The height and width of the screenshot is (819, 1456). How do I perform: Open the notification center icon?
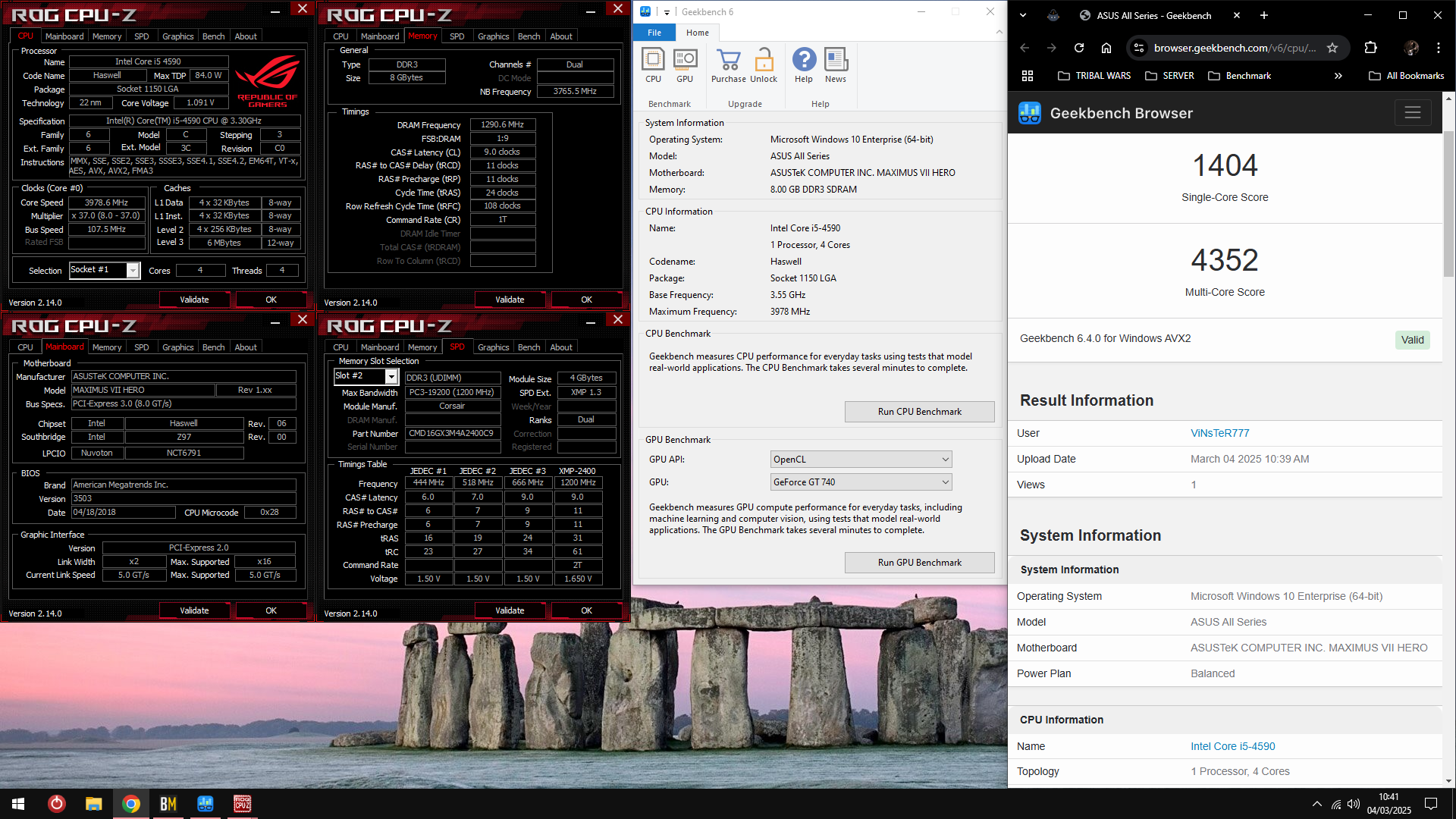[1431, 804]
